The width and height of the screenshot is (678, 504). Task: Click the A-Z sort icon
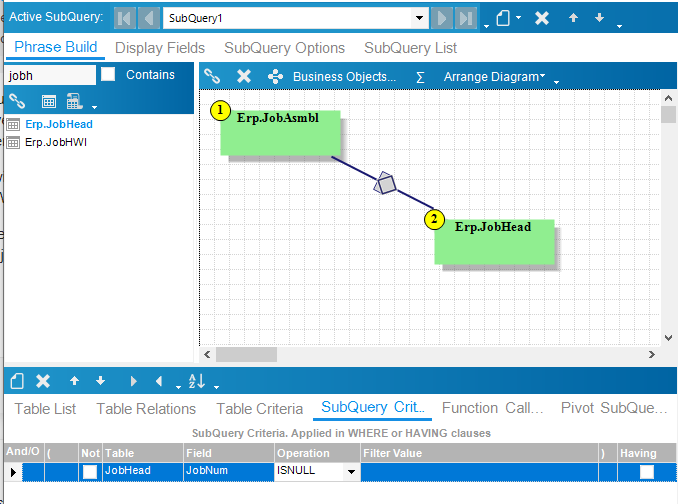tap(197, 381)
